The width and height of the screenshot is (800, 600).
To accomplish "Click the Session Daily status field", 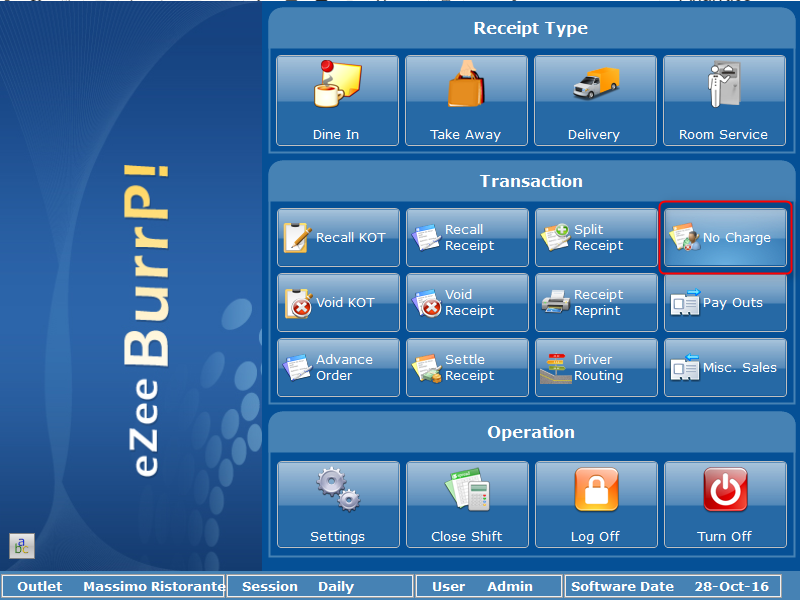I will (x=320, y=587).
